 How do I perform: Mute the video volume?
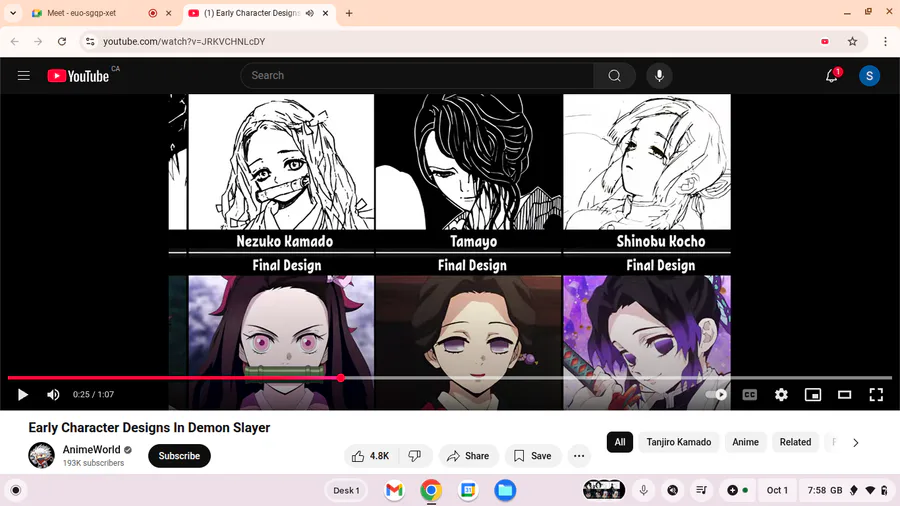pos(53,395)
